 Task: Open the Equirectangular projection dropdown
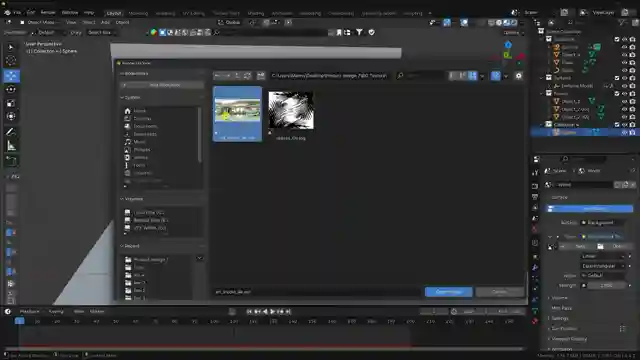(x=603, y=266)
